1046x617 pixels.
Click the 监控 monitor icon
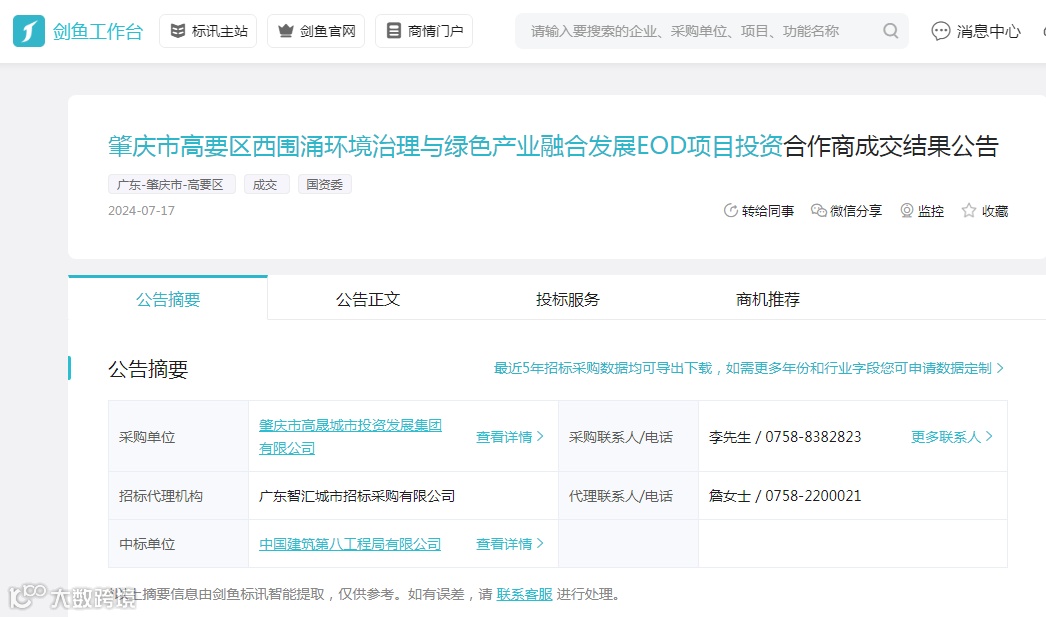907,211
